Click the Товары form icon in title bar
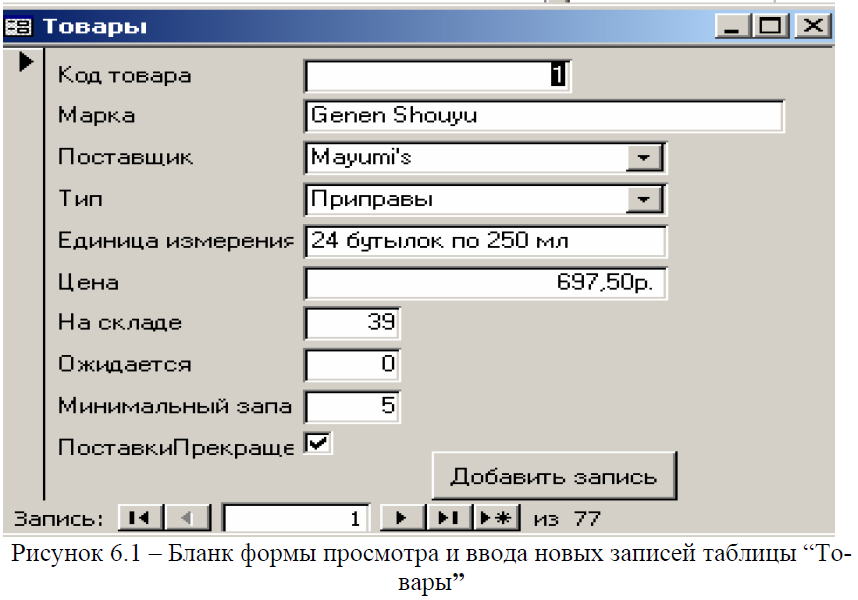858x600 pixels. tap(18, 26)
